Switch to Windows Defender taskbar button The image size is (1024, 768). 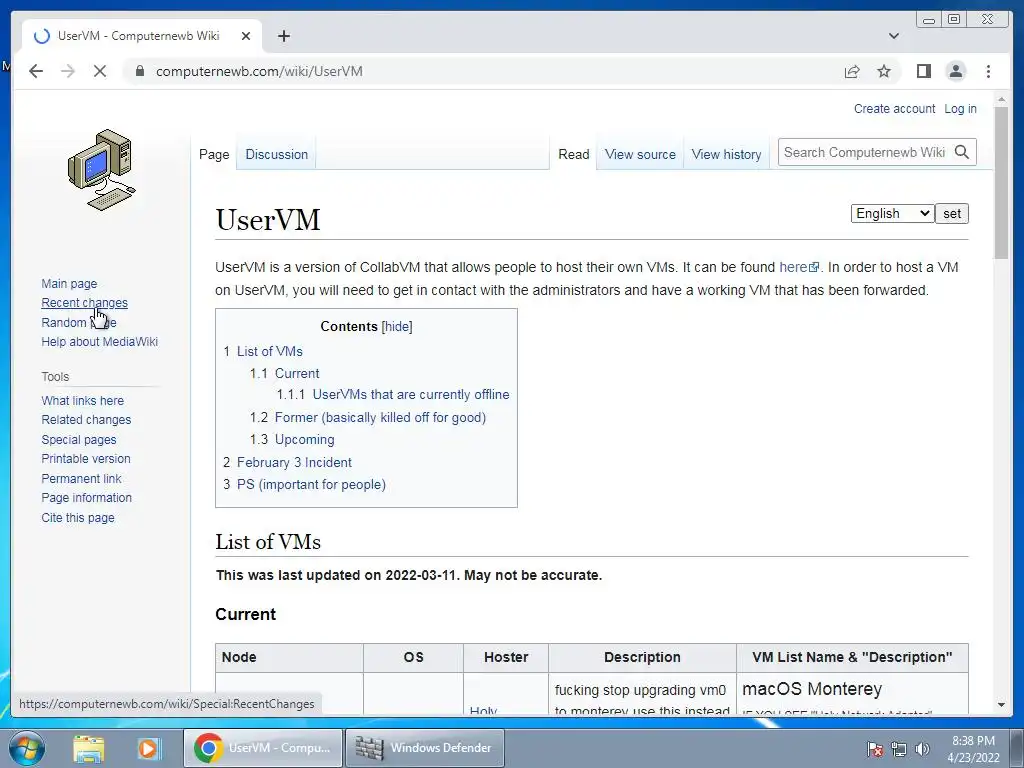pos(424,748)
